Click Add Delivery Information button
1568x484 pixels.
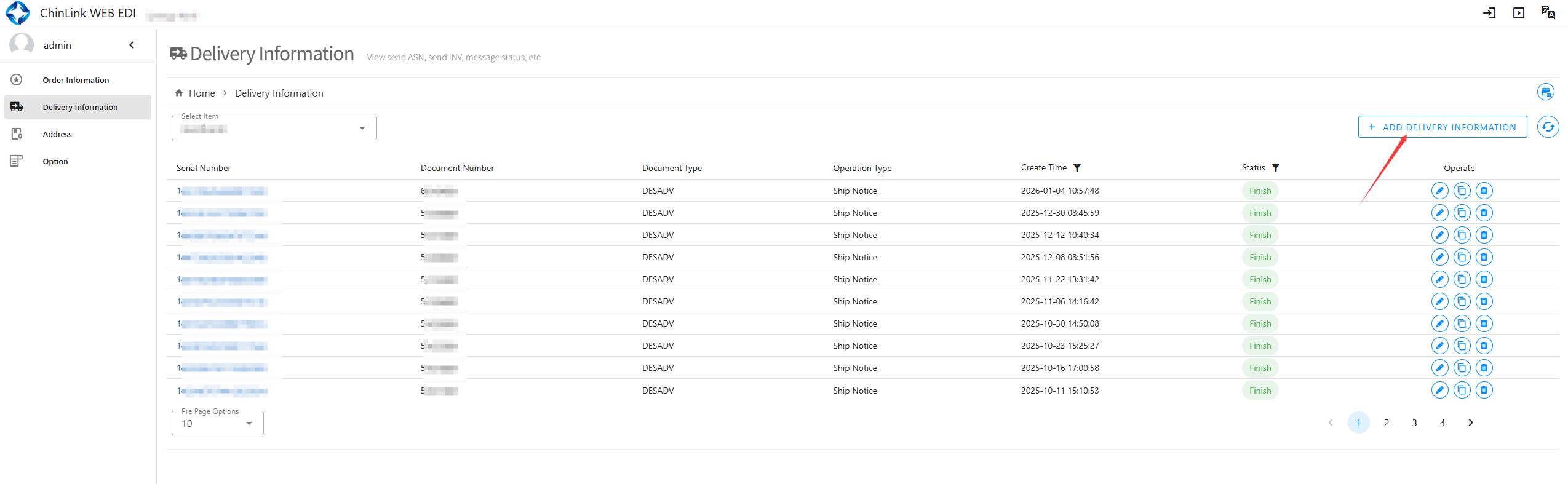pos(1442,127)
